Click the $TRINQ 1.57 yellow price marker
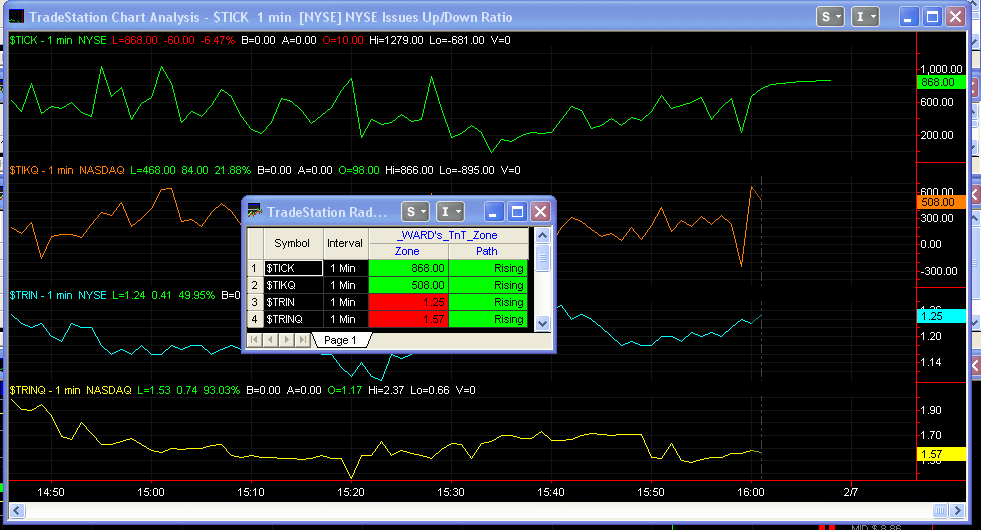The width and height of the screenshot is (981, 530). (x=941, y=454)
